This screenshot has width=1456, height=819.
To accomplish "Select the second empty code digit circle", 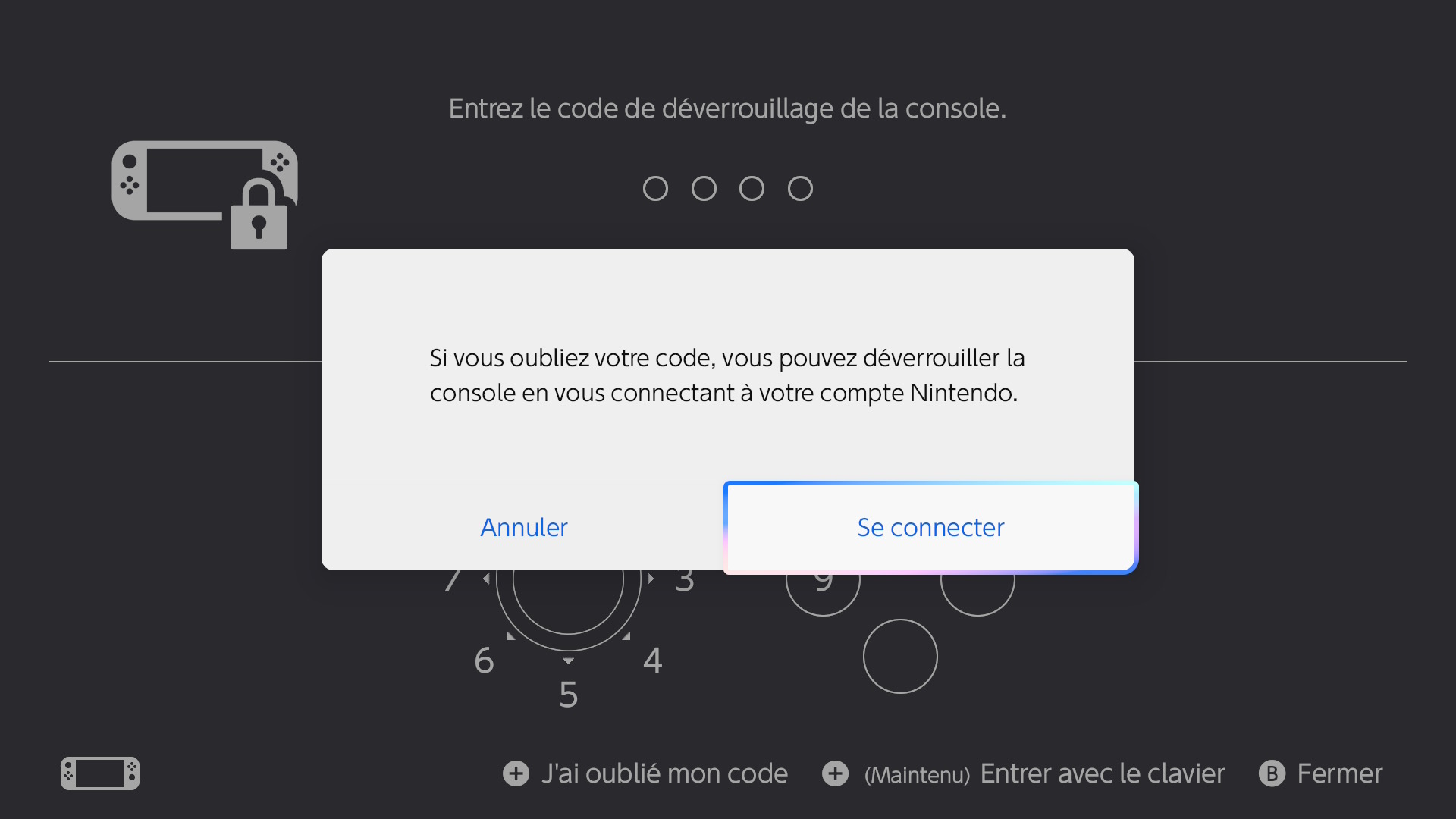I will pyautogui.click(x=704, y=188).
